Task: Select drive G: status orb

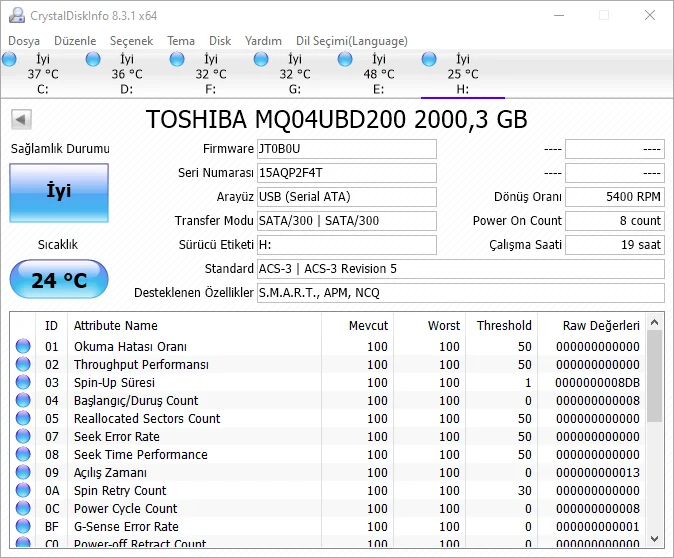Action: coord(261,60)
